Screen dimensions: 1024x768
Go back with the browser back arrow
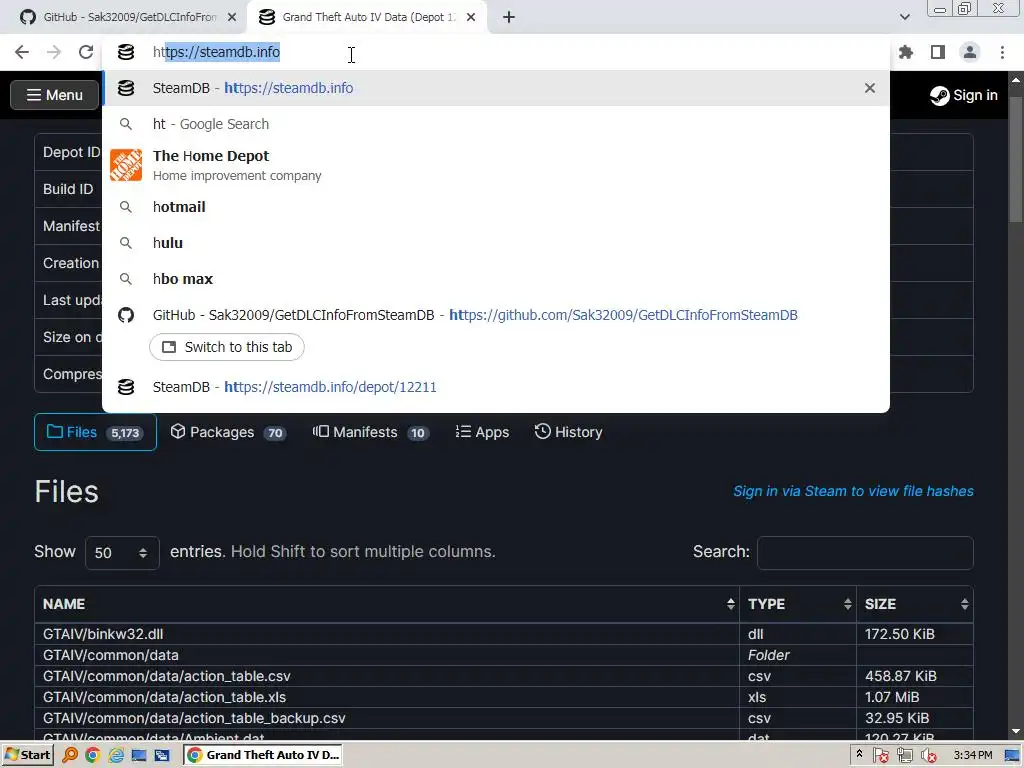click(x=22, y=52)
